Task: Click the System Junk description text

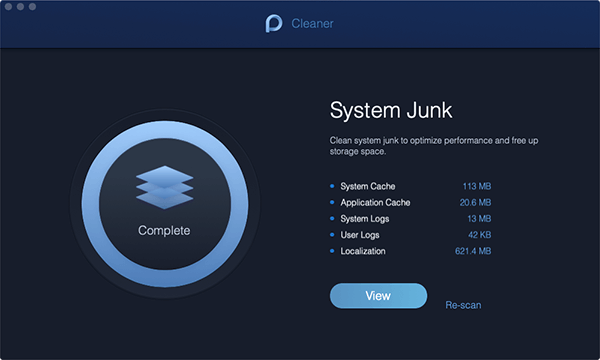Action: pyautogui.click(x=434, y=146)
